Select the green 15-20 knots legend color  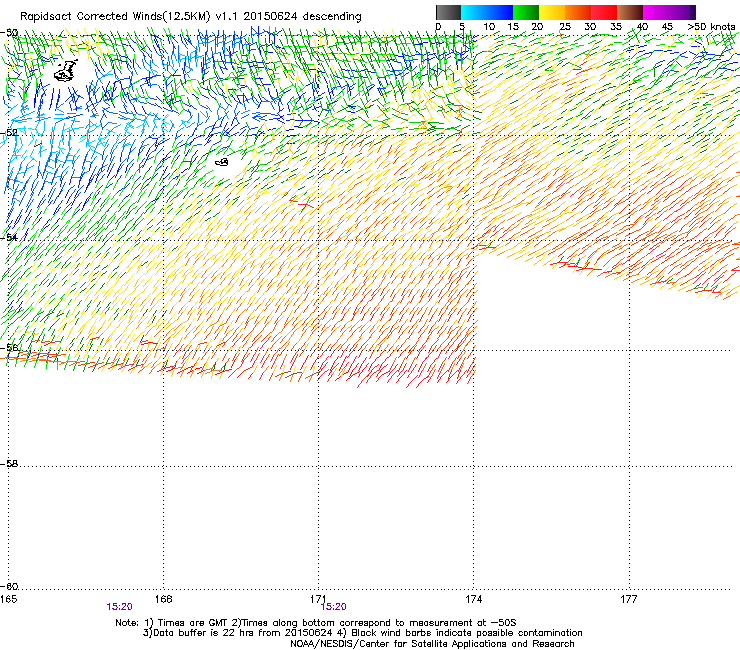(x=526, y=12)
